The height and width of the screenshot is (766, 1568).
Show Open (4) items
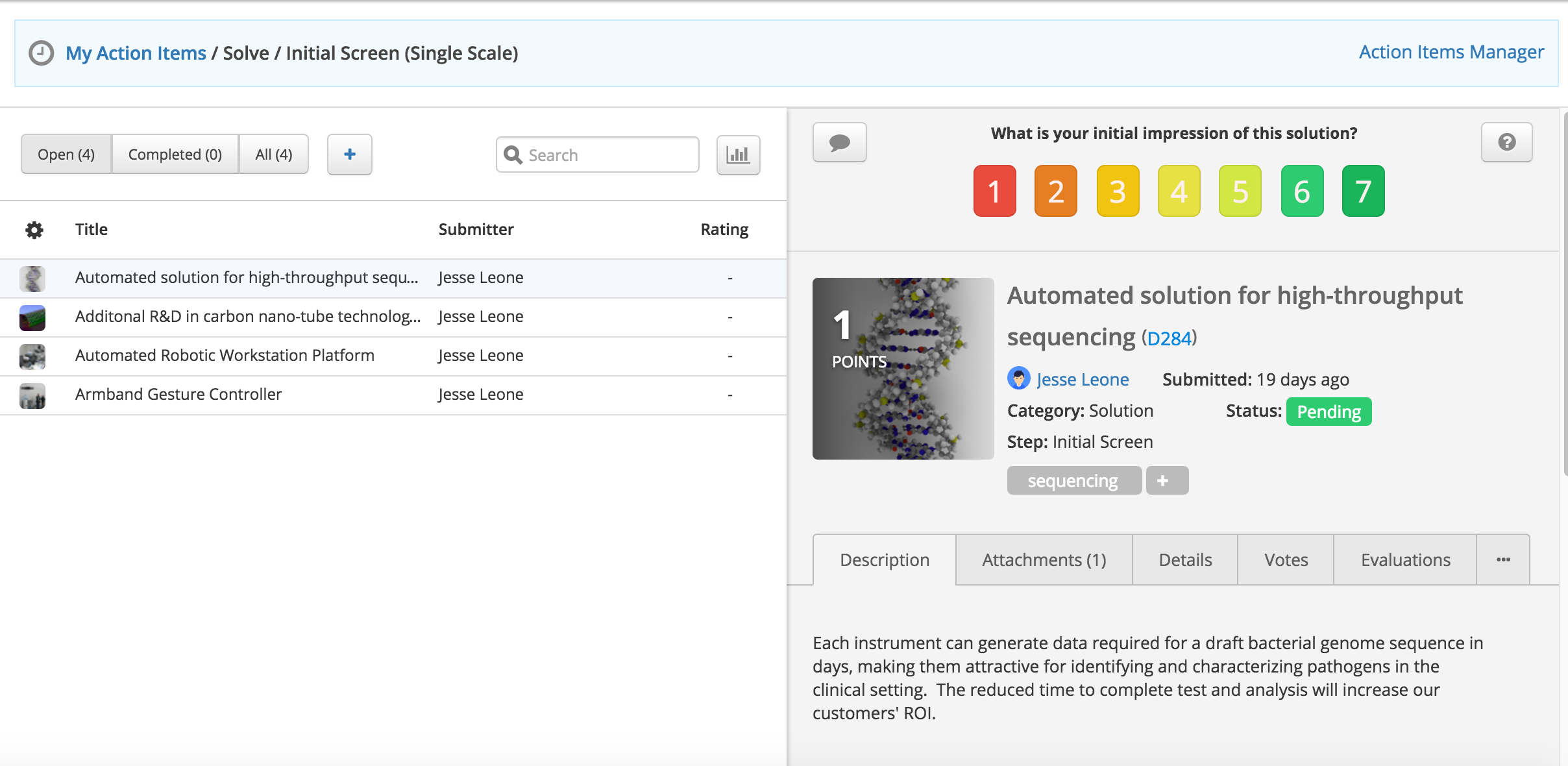pyautogui.click(x=66, y=154)
